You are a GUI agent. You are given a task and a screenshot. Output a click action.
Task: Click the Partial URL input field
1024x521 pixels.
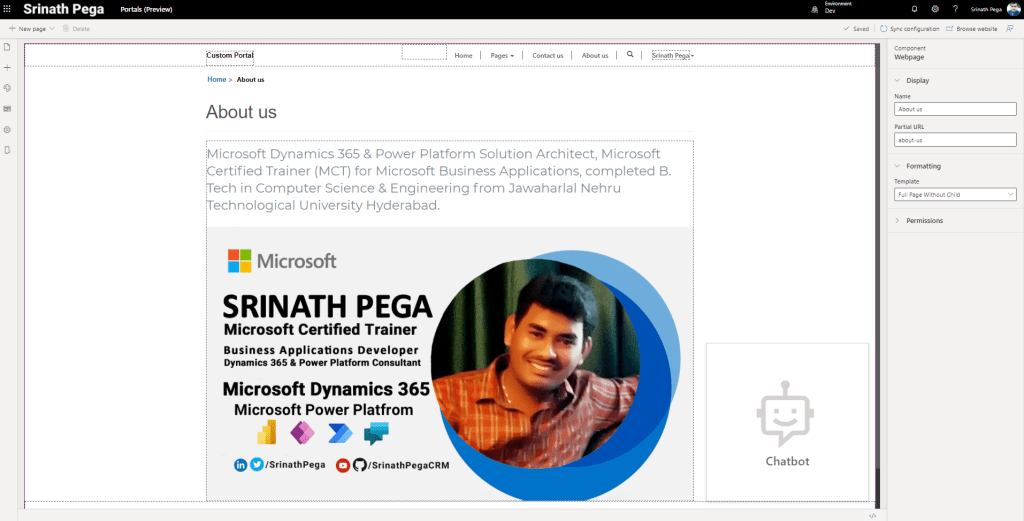[955, 140]
